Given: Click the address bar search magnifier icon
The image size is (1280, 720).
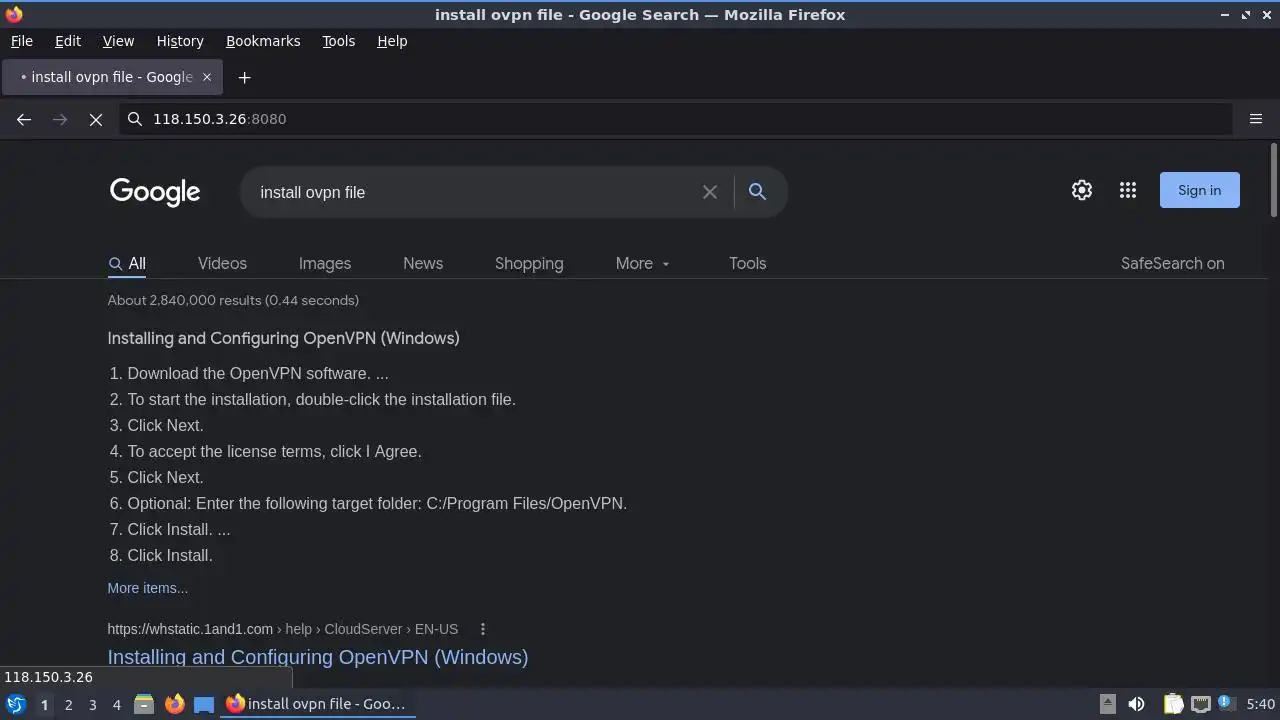Looking at the screenshot, I should pyautogui.click(x=135, y=119).
